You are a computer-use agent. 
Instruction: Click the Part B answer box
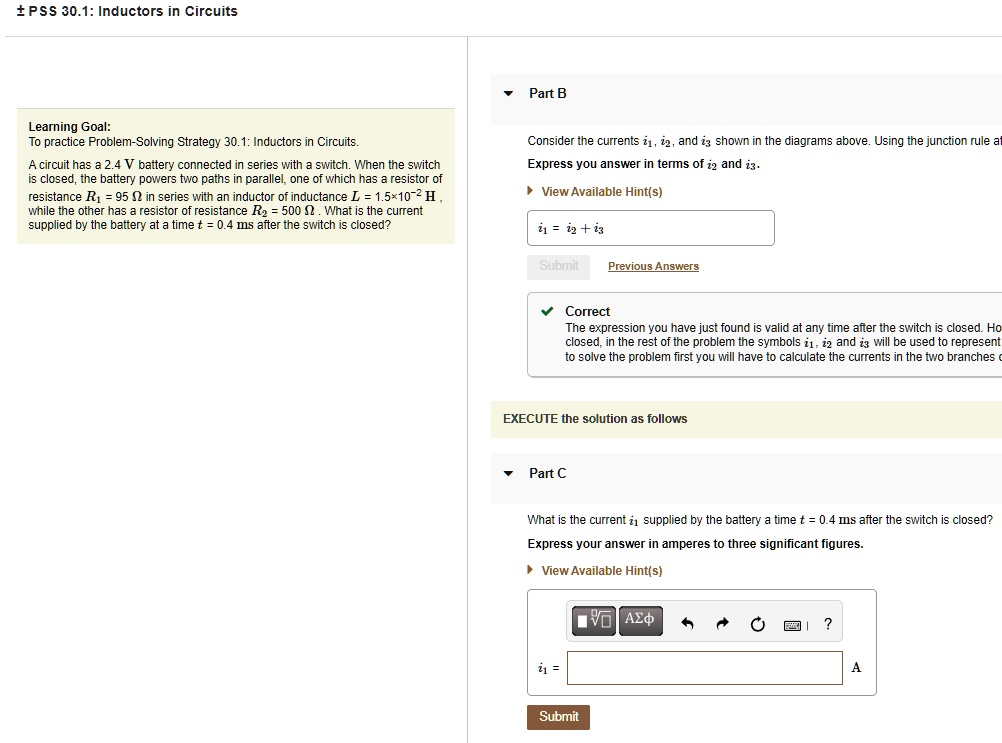tap(650, 228)
